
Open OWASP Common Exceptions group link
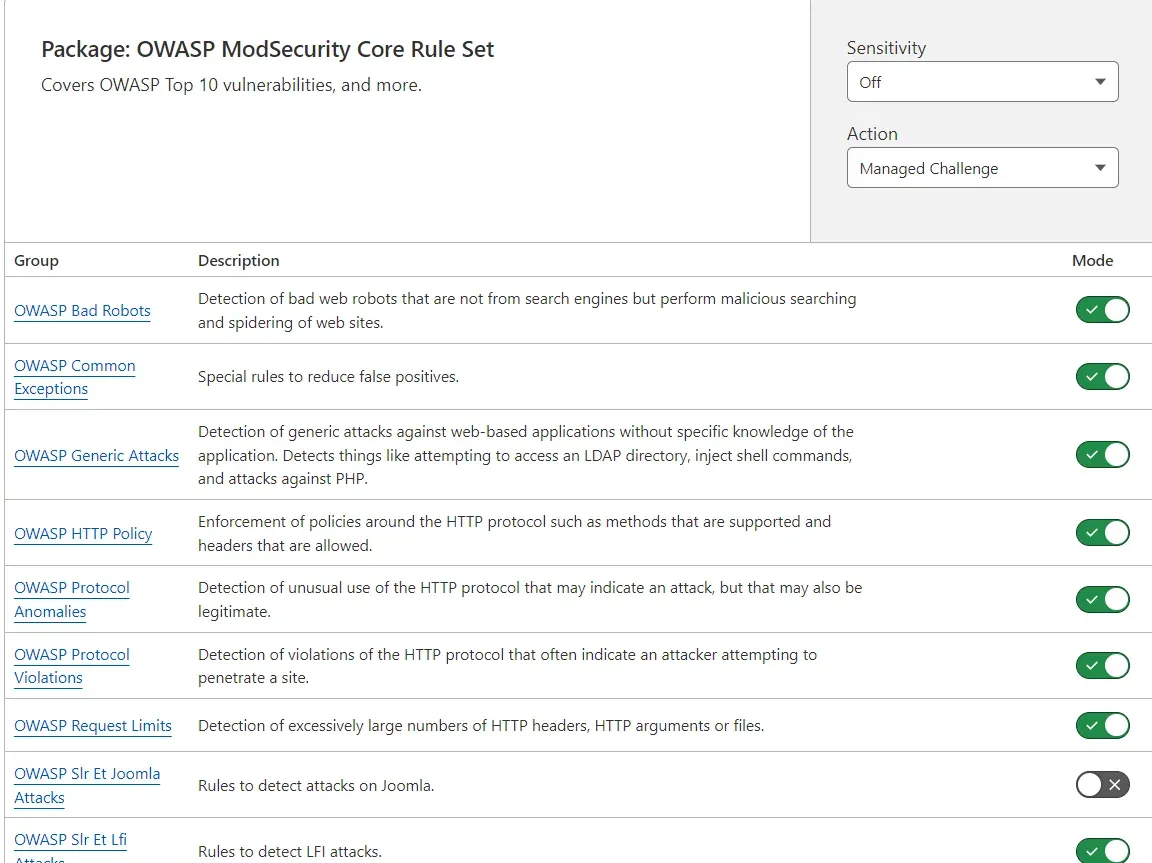coord(74,377)
